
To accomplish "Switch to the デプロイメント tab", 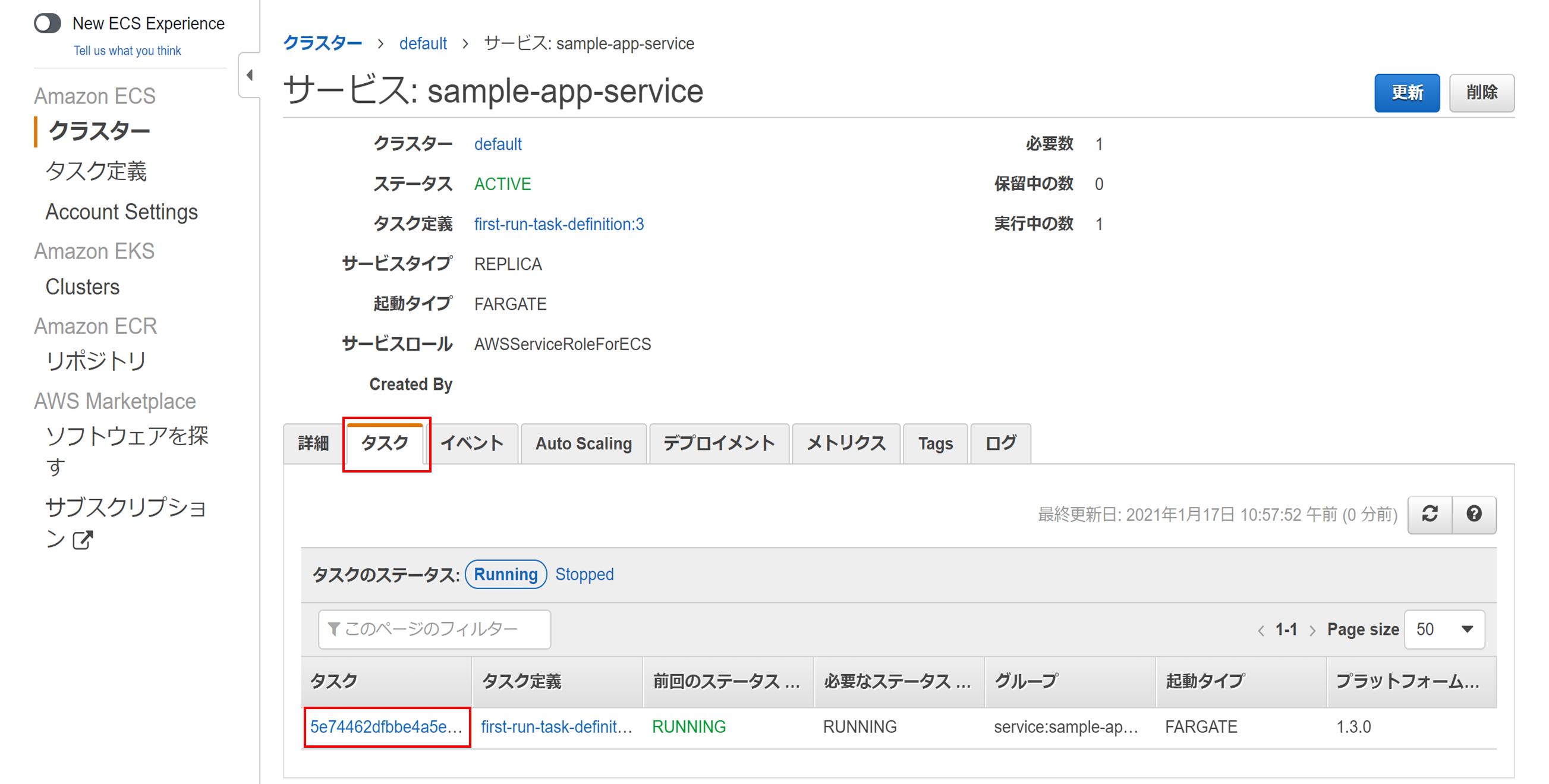I will (719, 443).
